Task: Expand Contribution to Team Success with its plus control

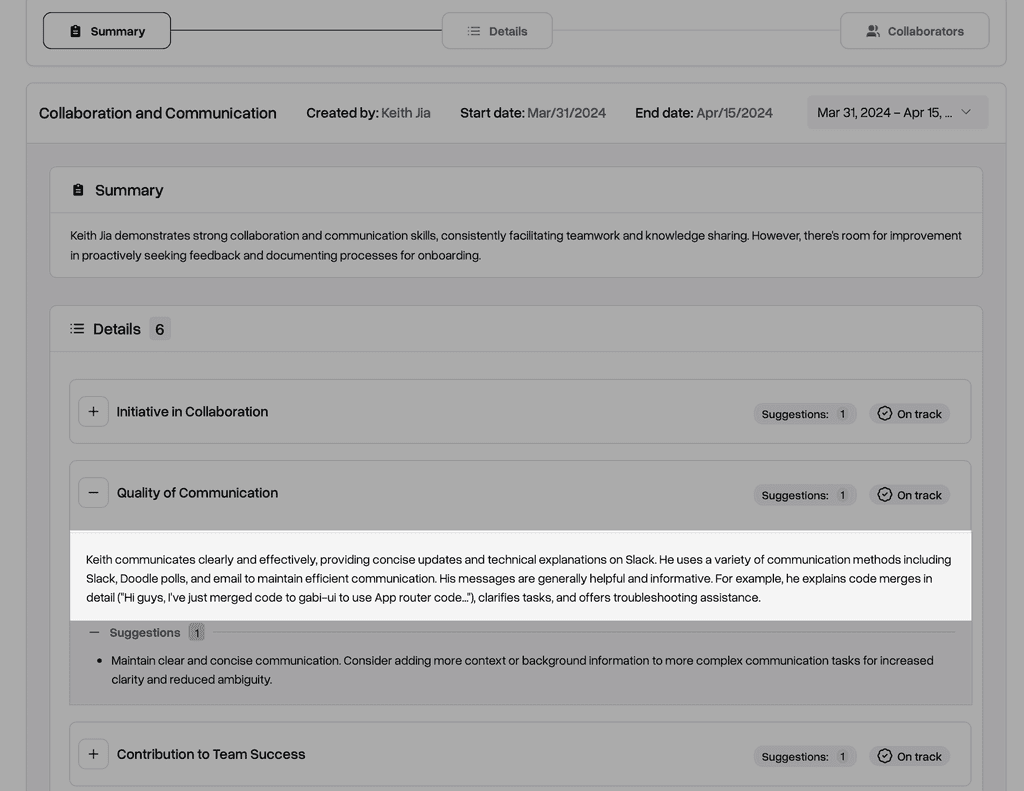Action: tap(93, 753)
